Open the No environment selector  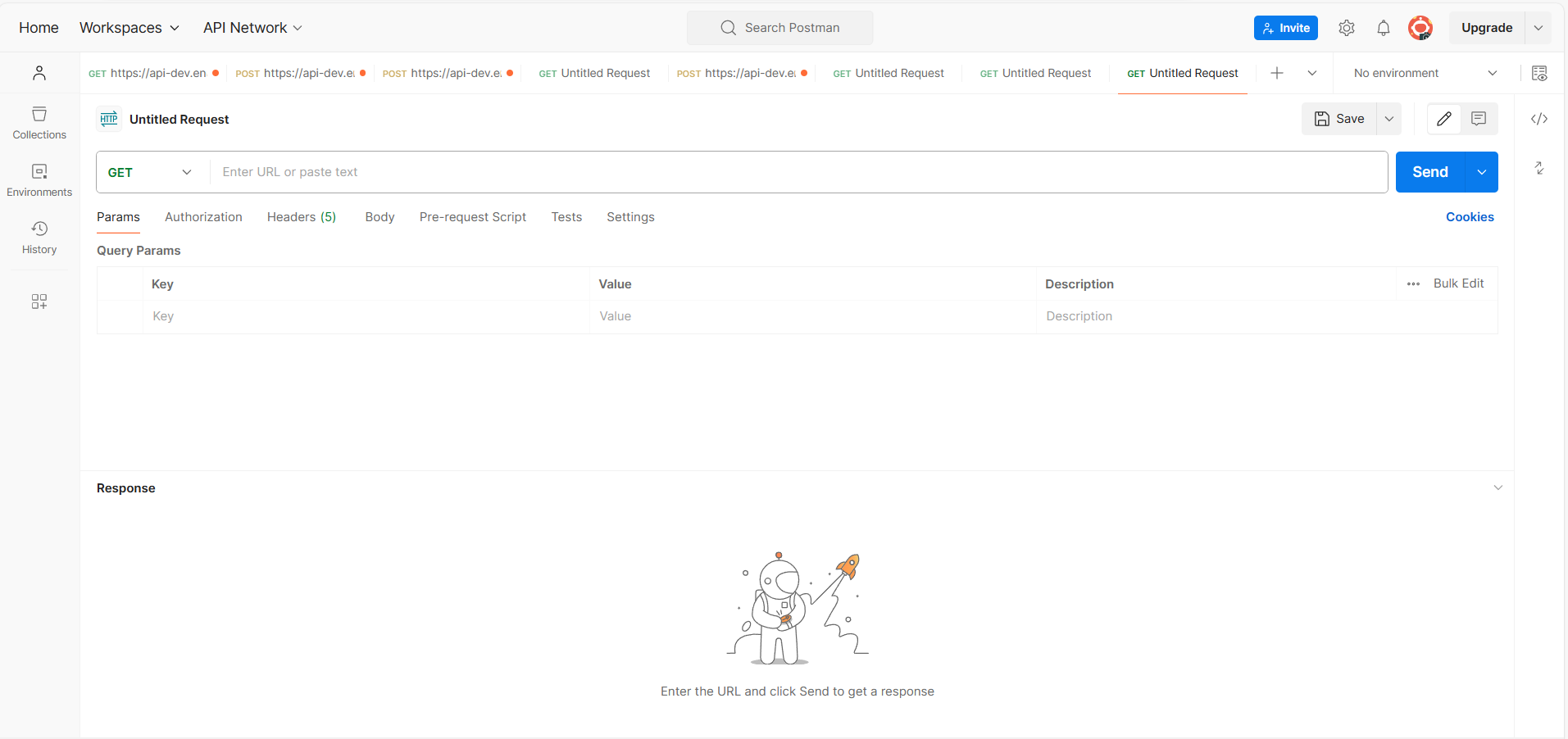pos(1424,73)
